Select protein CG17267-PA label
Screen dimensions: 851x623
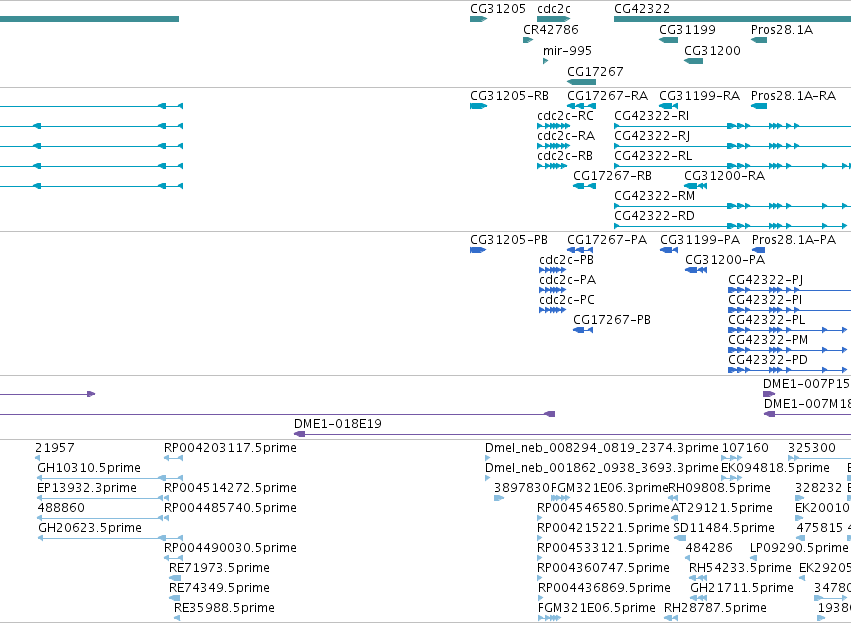607,239
